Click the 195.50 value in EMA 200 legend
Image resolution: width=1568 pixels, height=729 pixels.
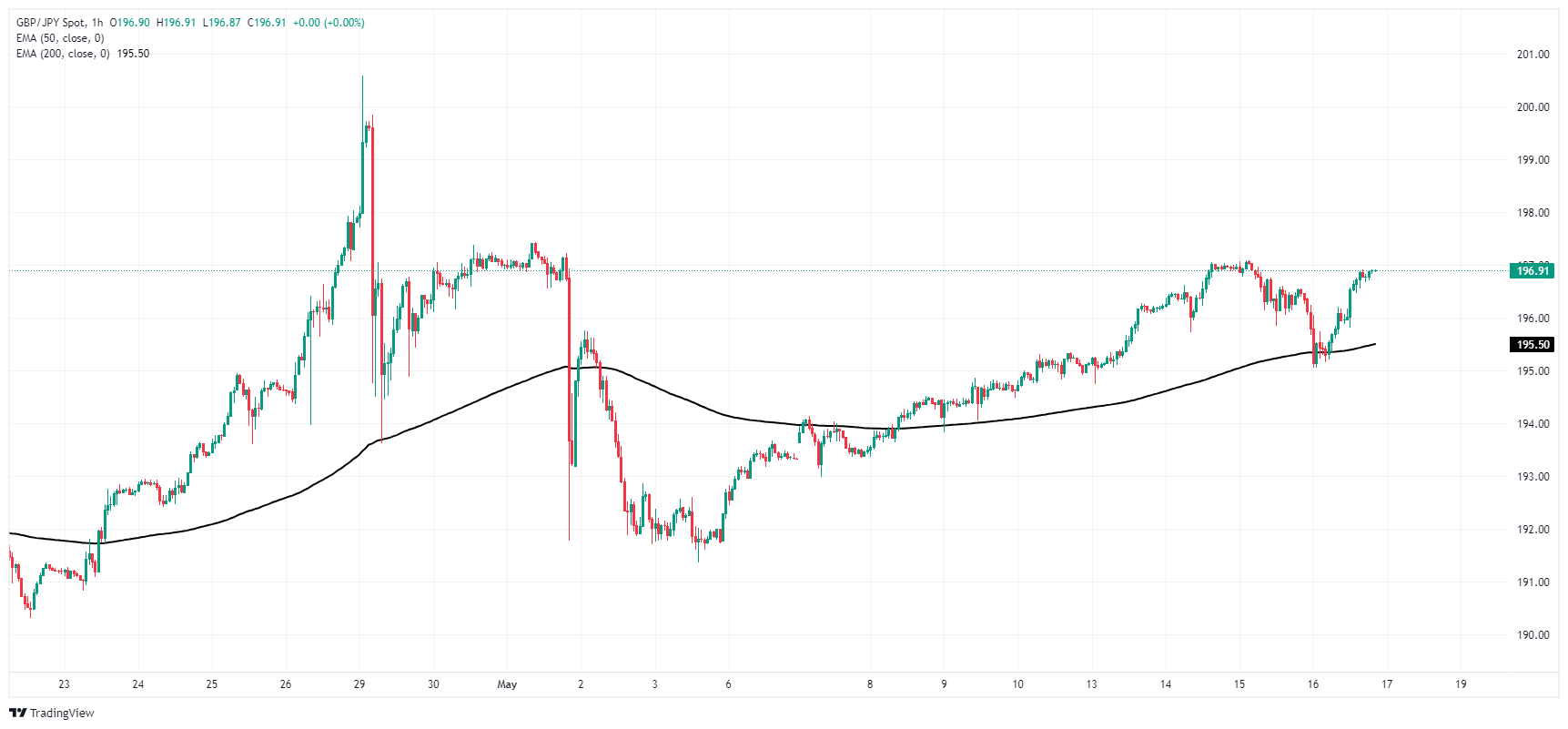(133, 54)
